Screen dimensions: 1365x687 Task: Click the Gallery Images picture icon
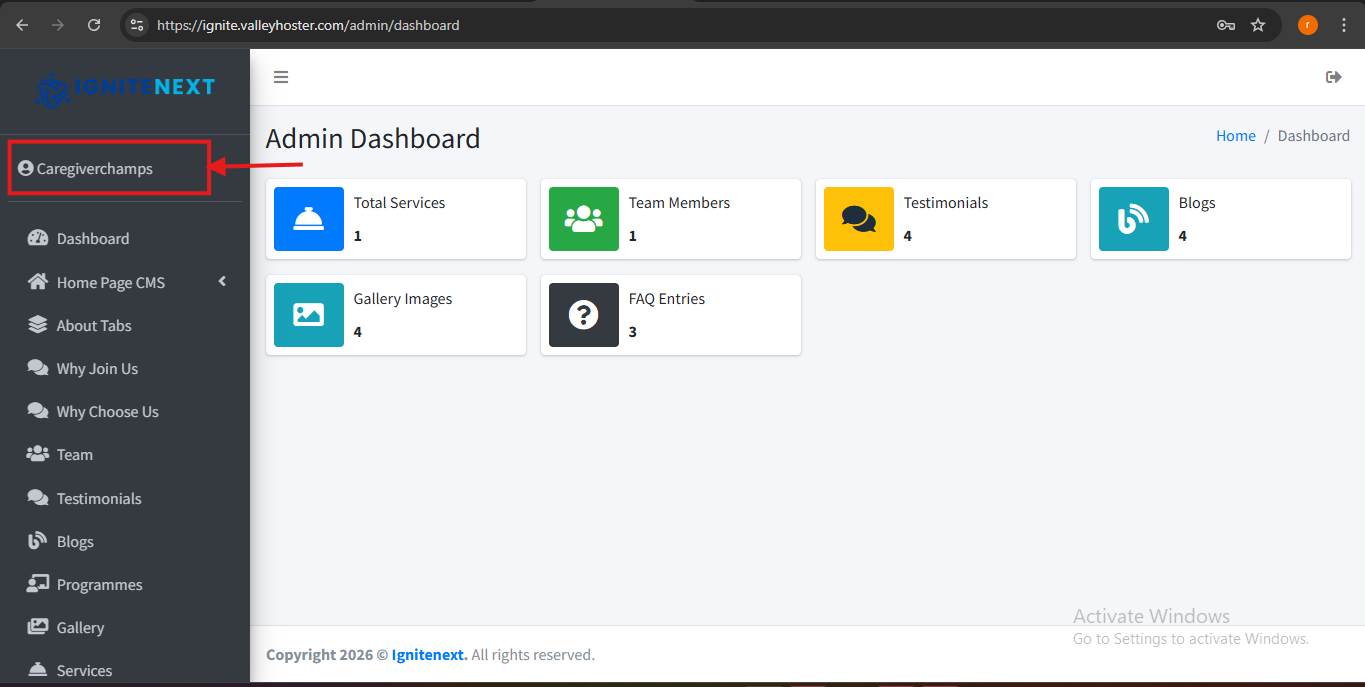click(x=309, y=315)
